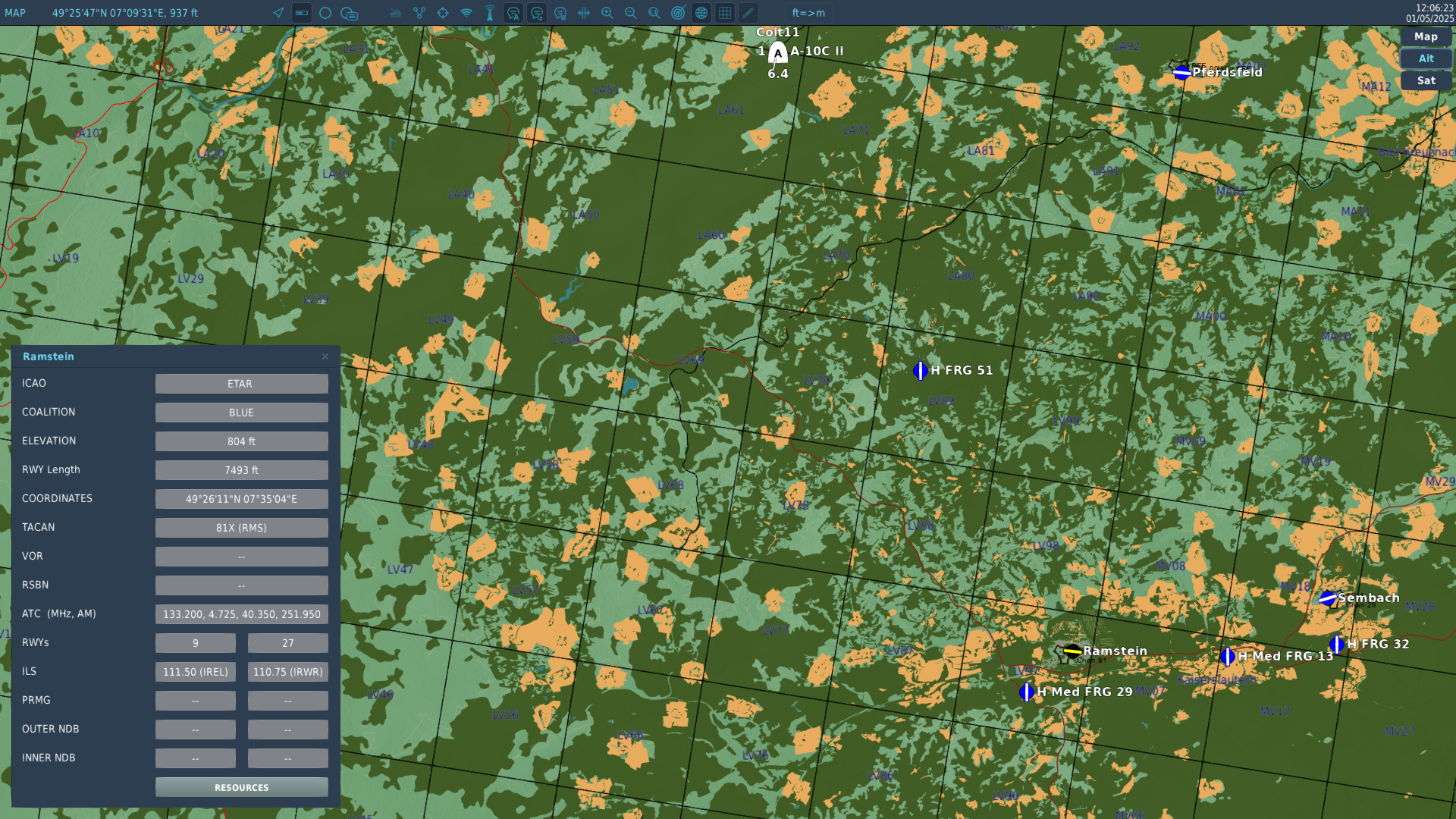Close the Ramstein info panel
The height and width of the screenshot is (819, 1456).
tap(325, 356)
